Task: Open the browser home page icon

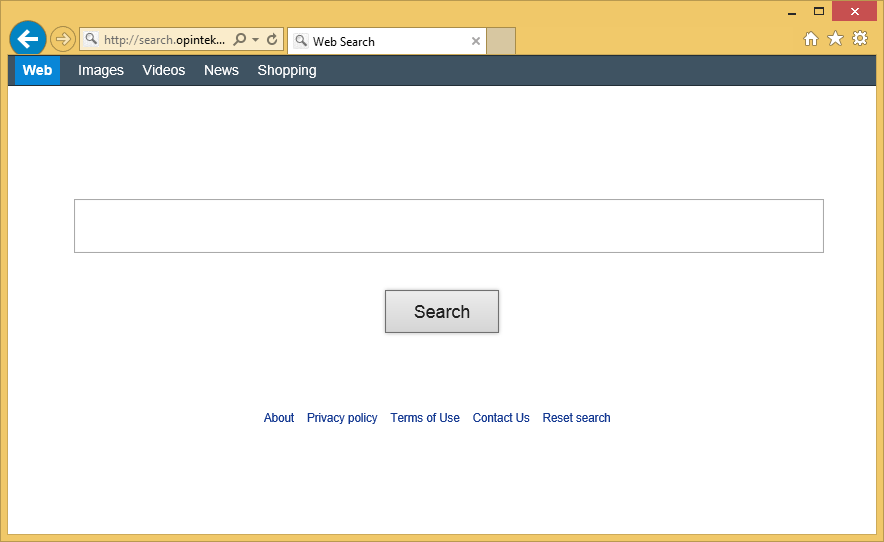Action: click(811, 39)
